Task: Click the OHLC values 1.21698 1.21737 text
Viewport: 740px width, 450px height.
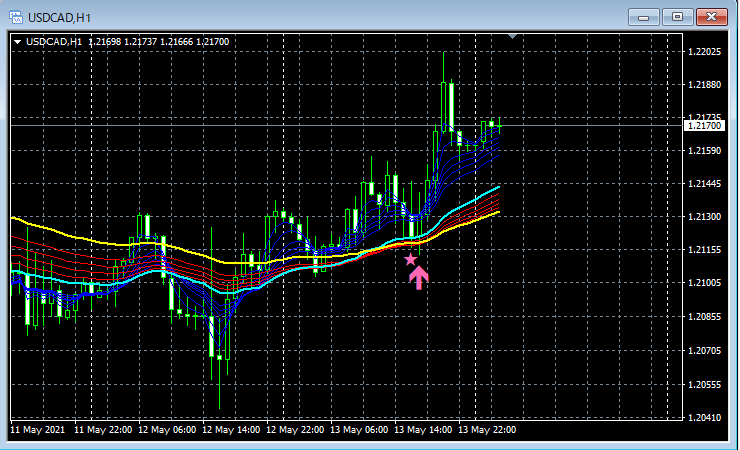Action: point(123,42)
